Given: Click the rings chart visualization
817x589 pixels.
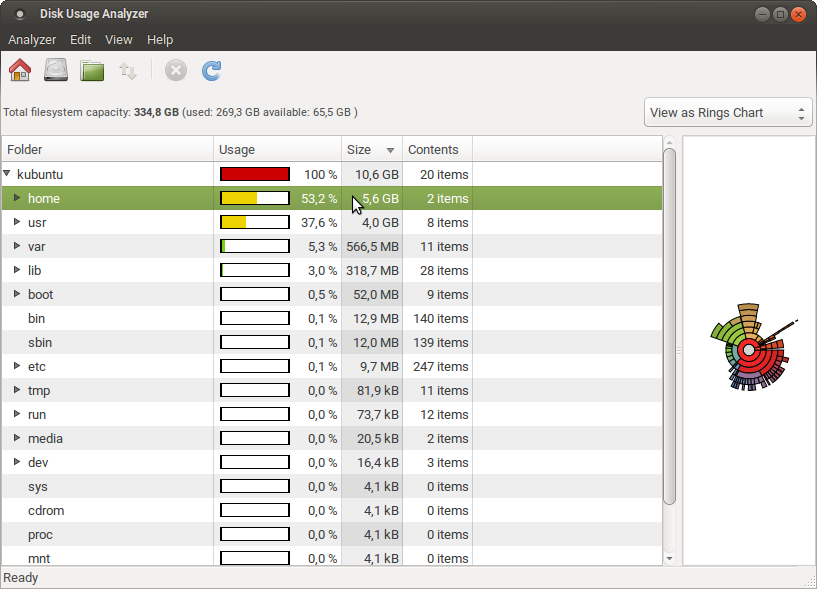Looking at the screenshot, I should [x=747, y=350].
